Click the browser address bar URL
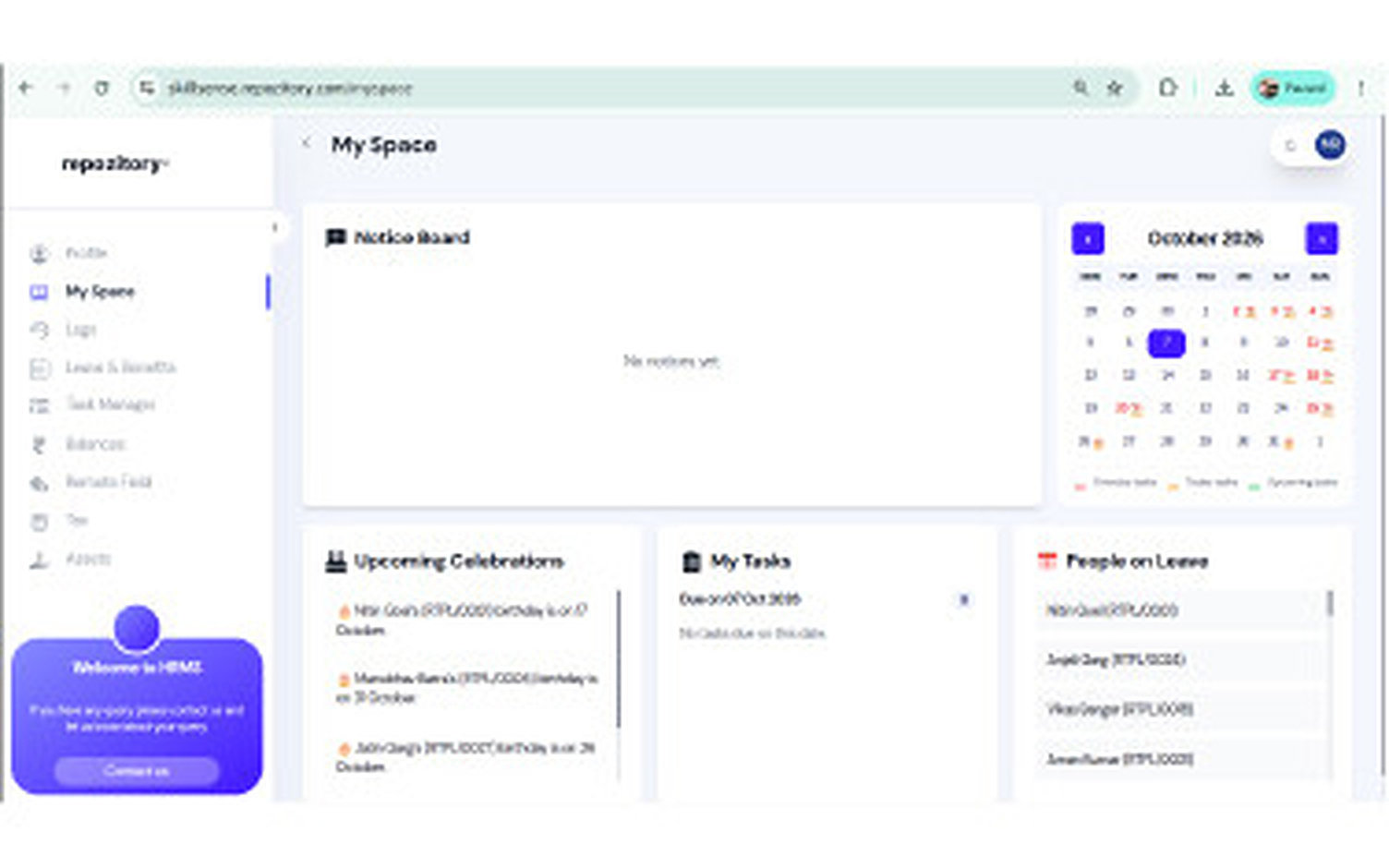1389x868 pixels. coord(290,89)
